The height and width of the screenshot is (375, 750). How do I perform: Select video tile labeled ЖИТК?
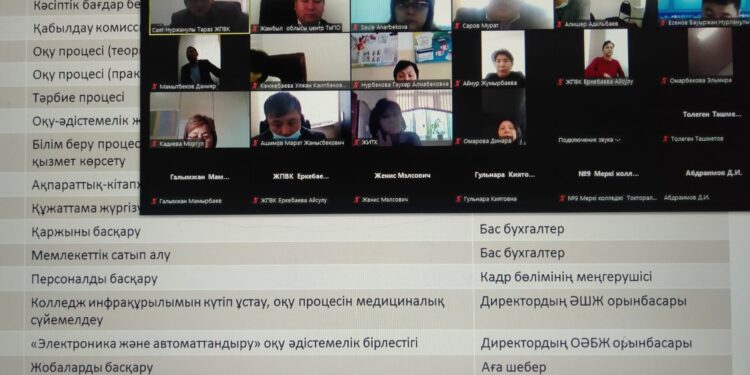(401, 118)
